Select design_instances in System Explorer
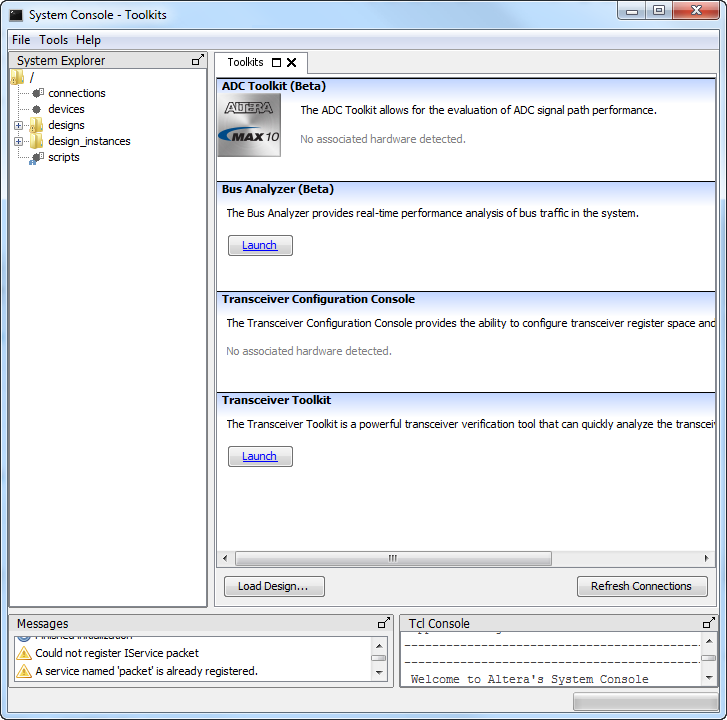This screenshot has height=720, width=727. coord(89,141)
